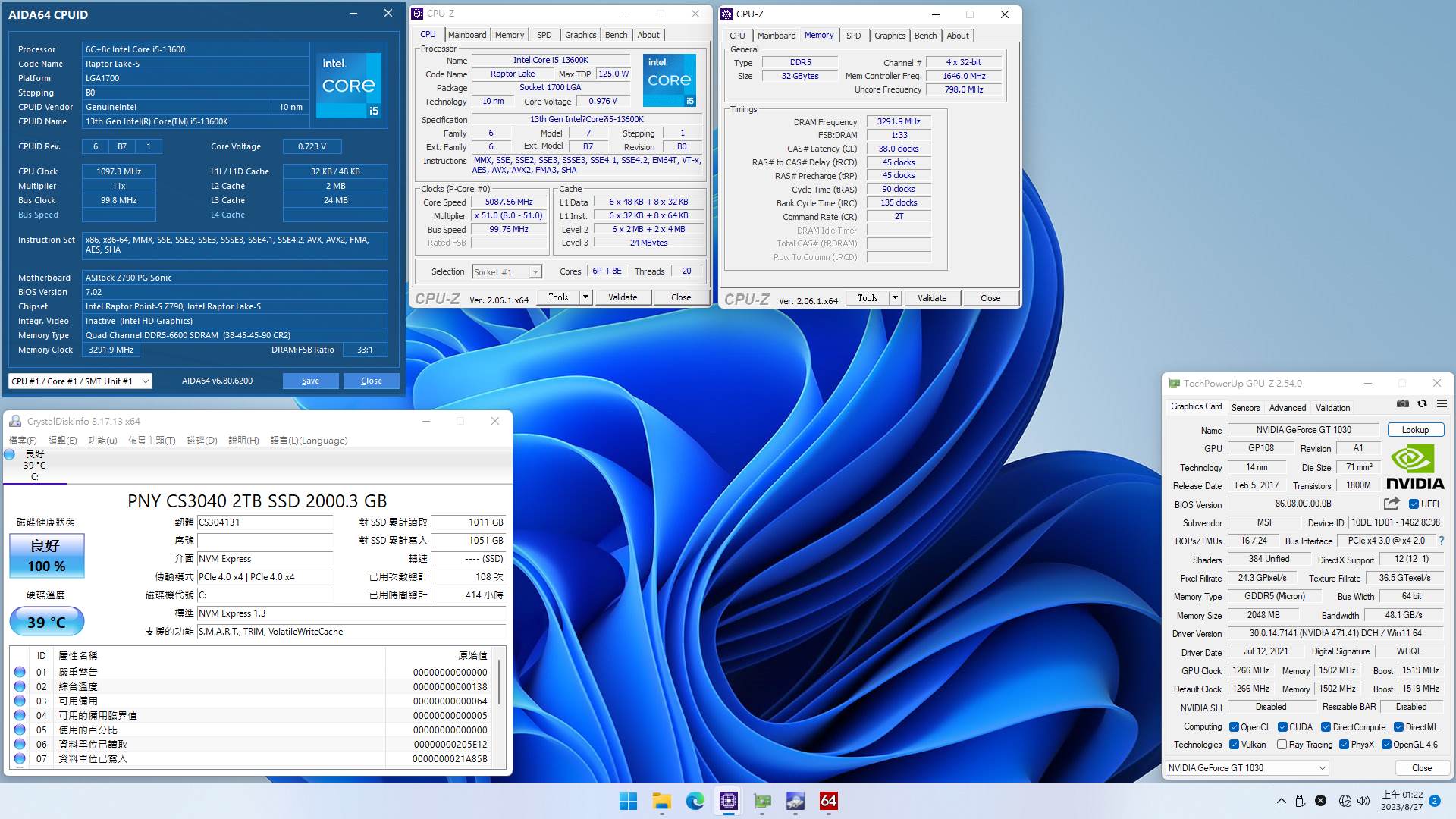Open the NVIDIA GeForce GT 1030 GPU selector

click(1247, 768)
